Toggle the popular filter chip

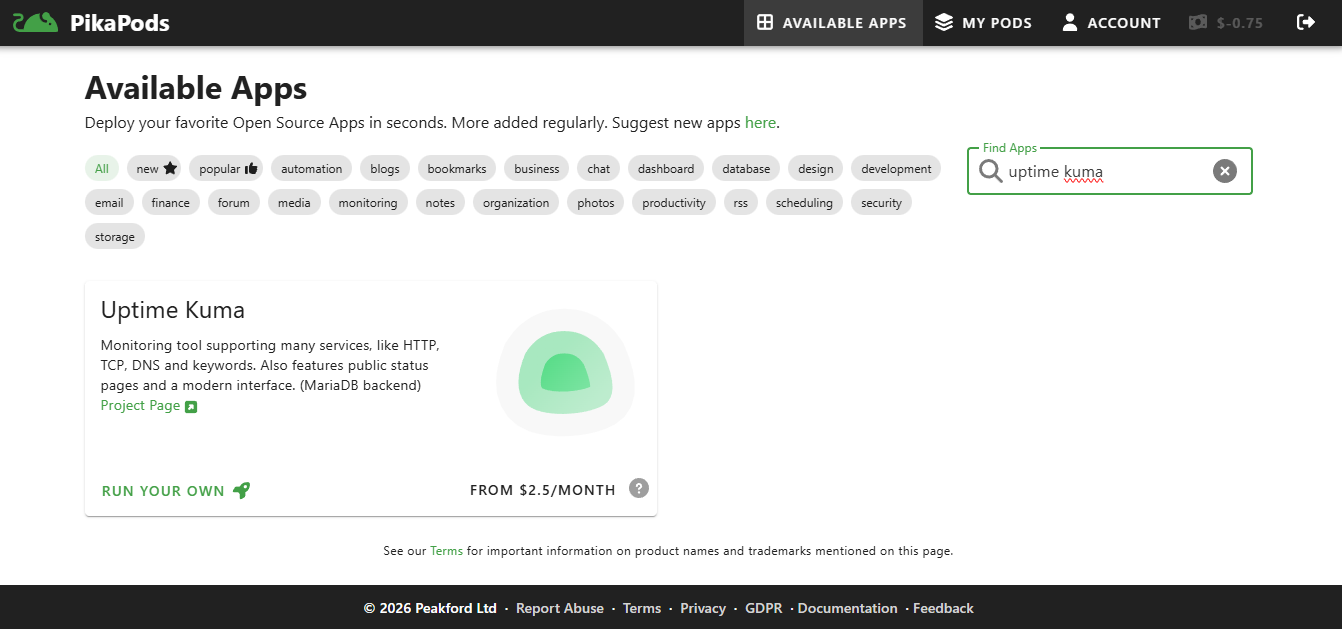tap(226, 168)
